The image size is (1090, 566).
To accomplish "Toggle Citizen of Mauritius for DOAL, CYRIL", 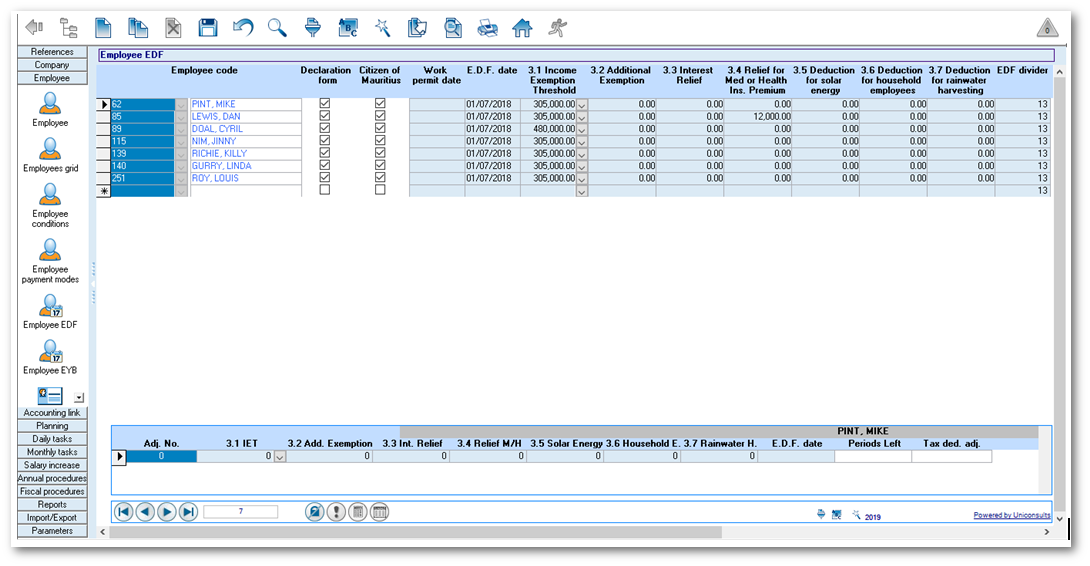I will 380,129.
